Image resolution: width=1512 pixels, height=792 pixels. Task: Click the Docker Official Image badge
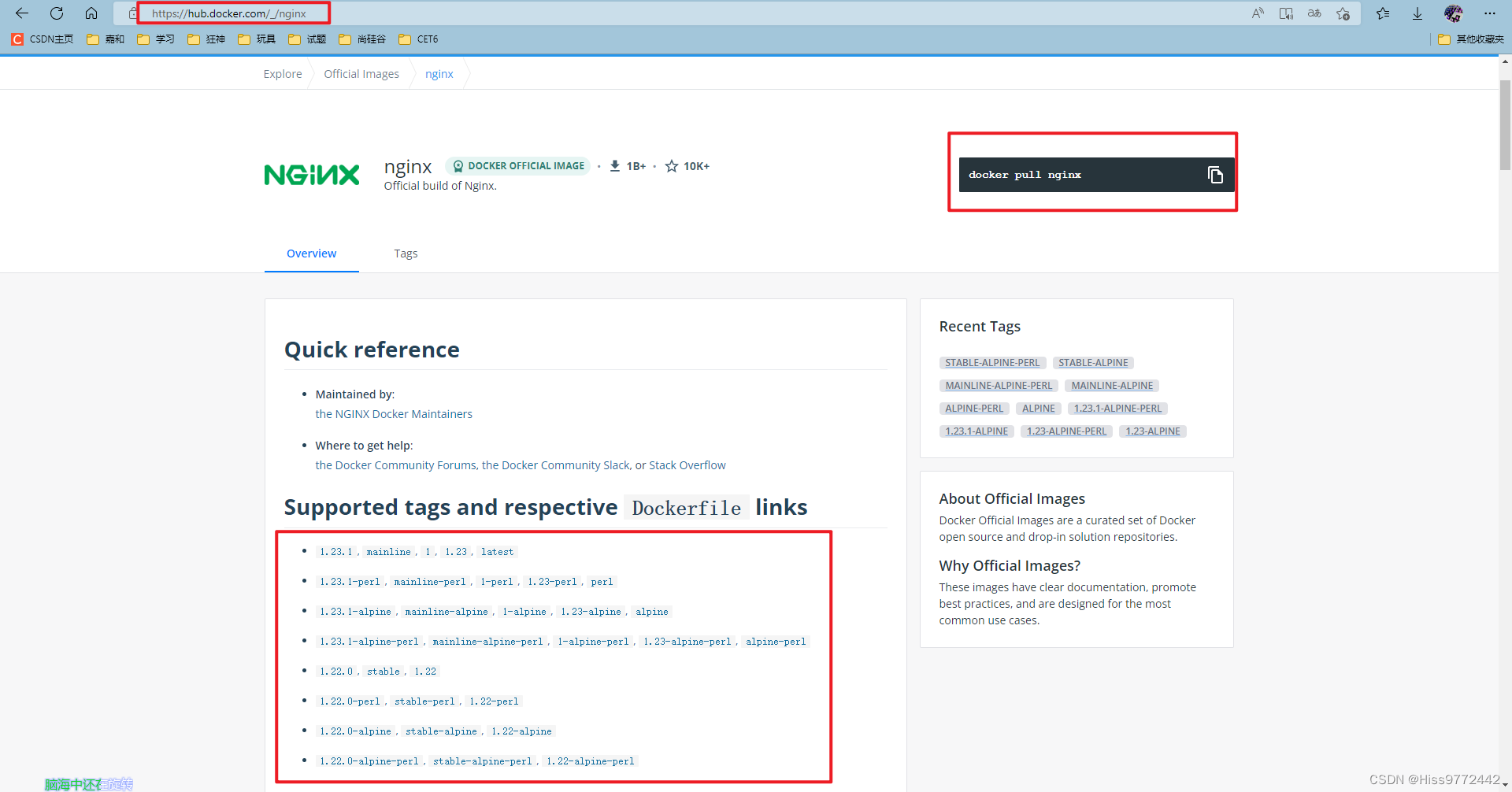(517, 165)
